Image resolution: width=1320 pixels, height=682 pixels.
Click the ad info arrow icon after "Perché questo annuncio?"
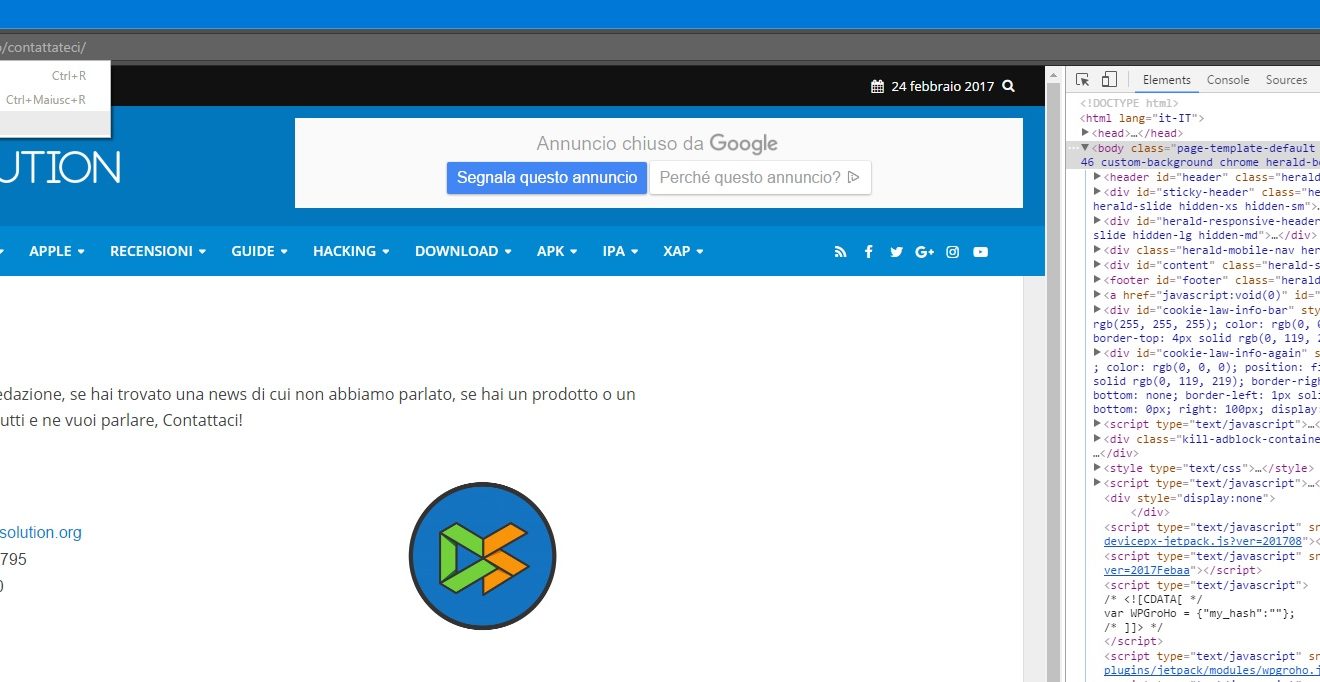(x=853, y=178)
